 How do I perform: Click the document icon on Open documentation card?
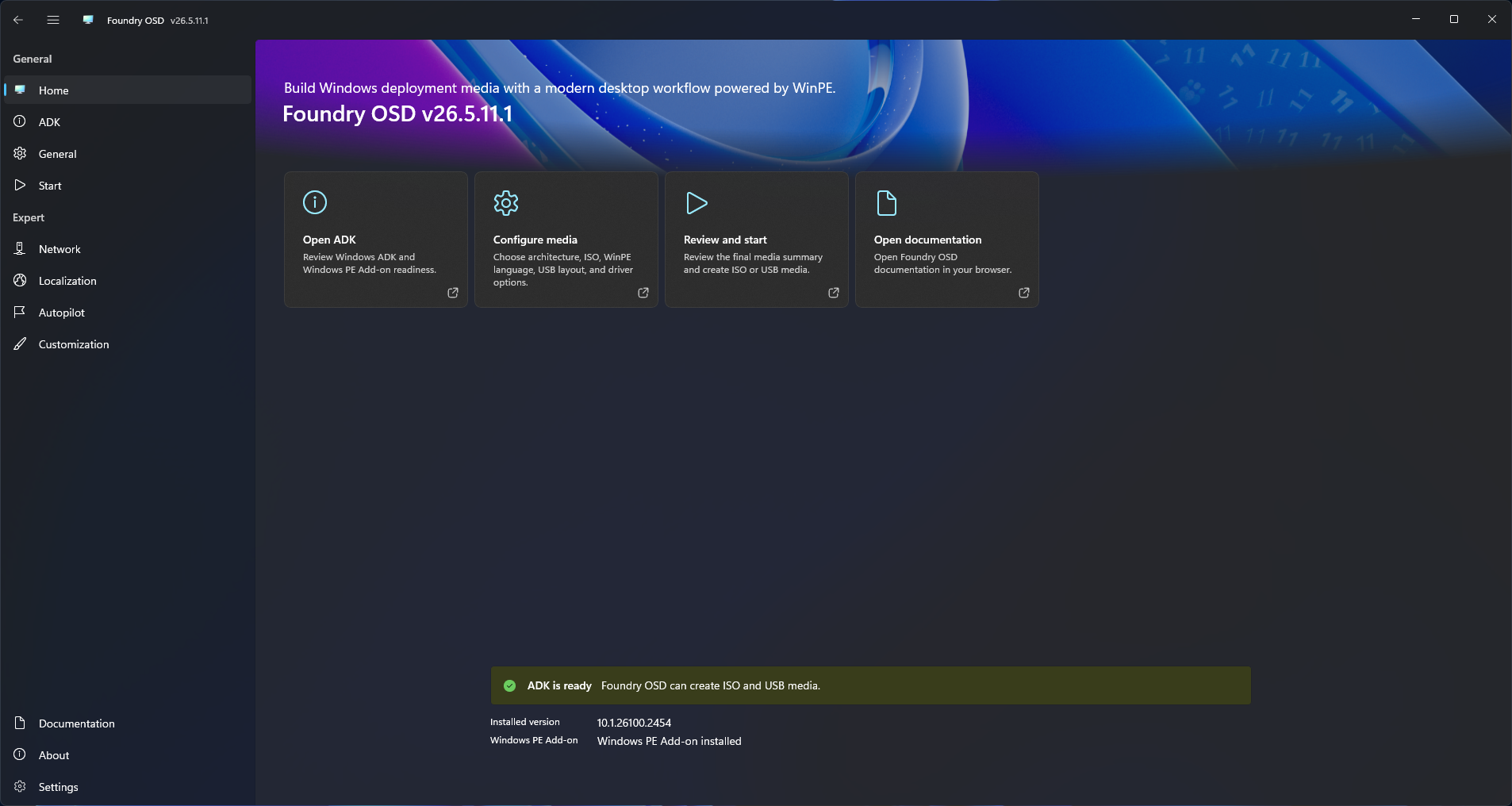coord(887,203)
